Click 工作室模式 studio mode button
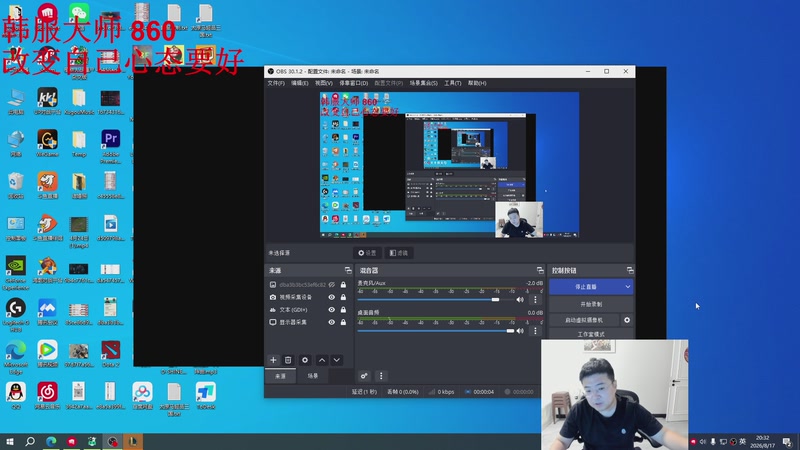Viewport: 800px width, 450px height. point(591,334)
